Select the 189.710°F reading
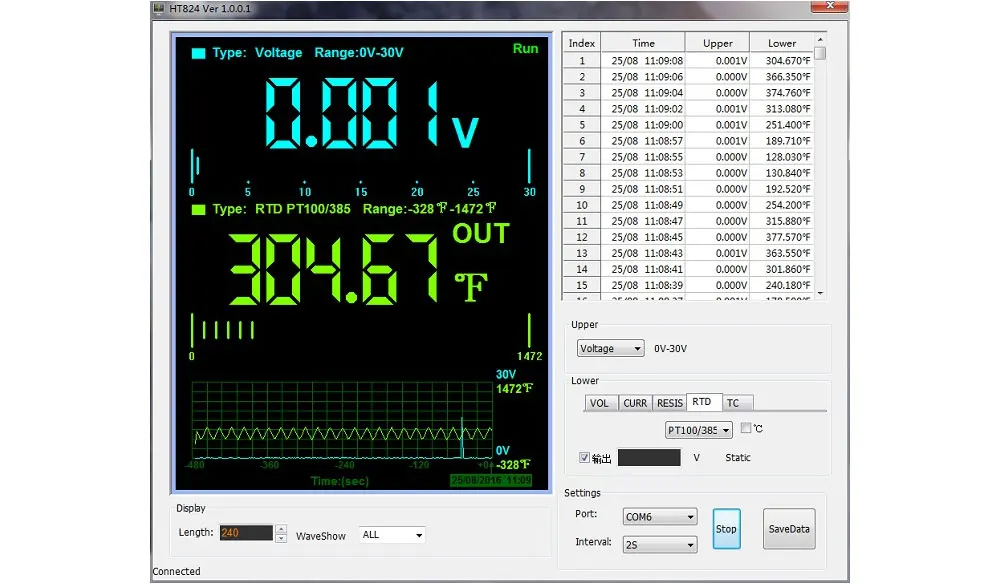The image size is (1000, 584). (782, 141)
